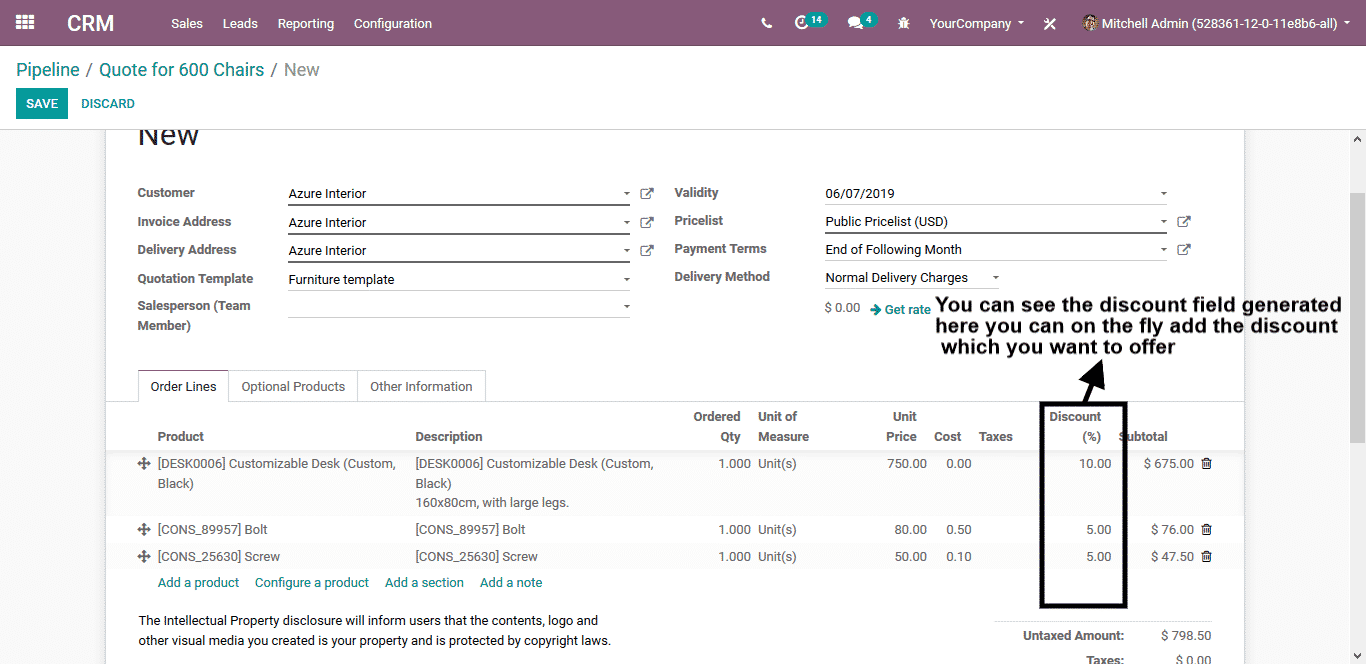Click the Get rate link
The width and height of the screenshot is (1366, 664).
pyautogui.click(x=901, y=310)
